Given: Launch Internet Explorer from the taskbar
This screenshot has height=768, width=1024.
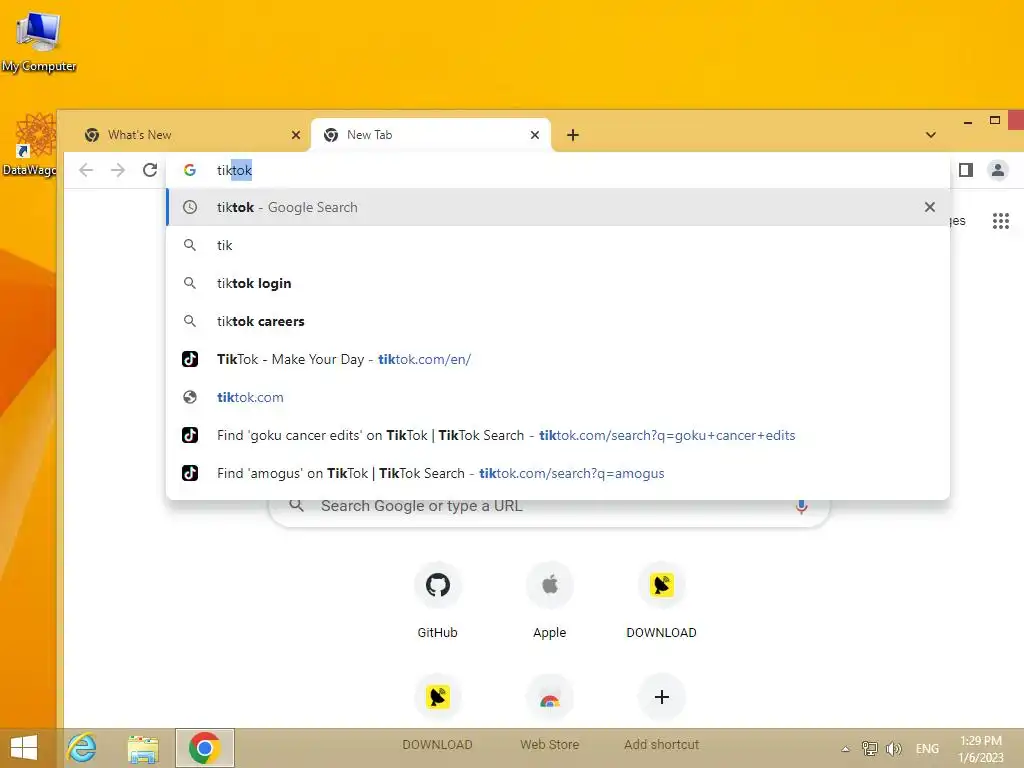Looking at the screenshot, I should [82, 748].
